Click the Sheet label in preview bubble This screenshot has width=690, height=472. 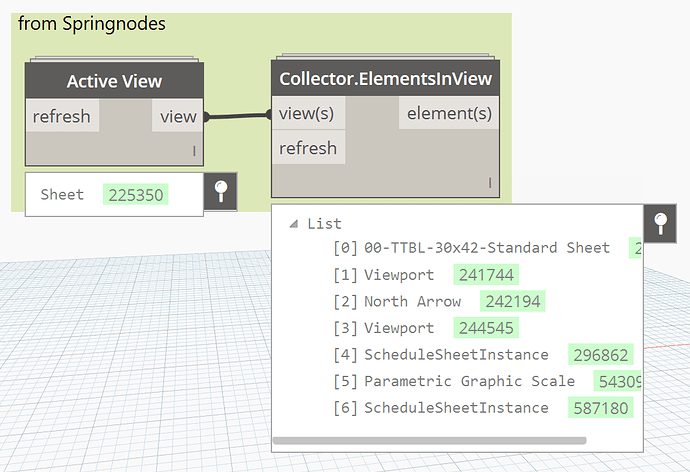point(62,194)
